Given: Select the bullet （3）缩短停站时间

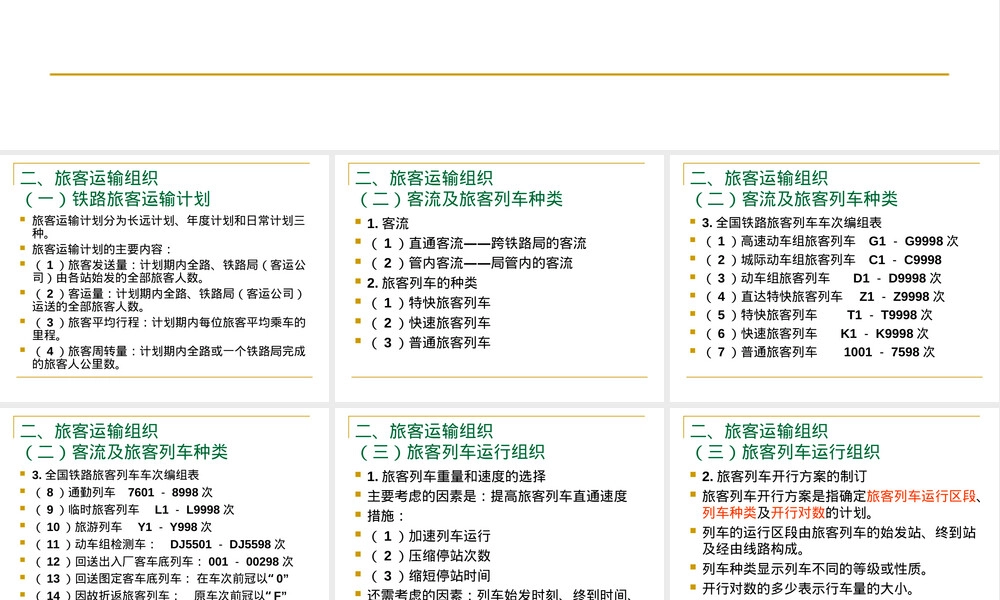Looking at the screenshot, I should click(x=430, y=576).
